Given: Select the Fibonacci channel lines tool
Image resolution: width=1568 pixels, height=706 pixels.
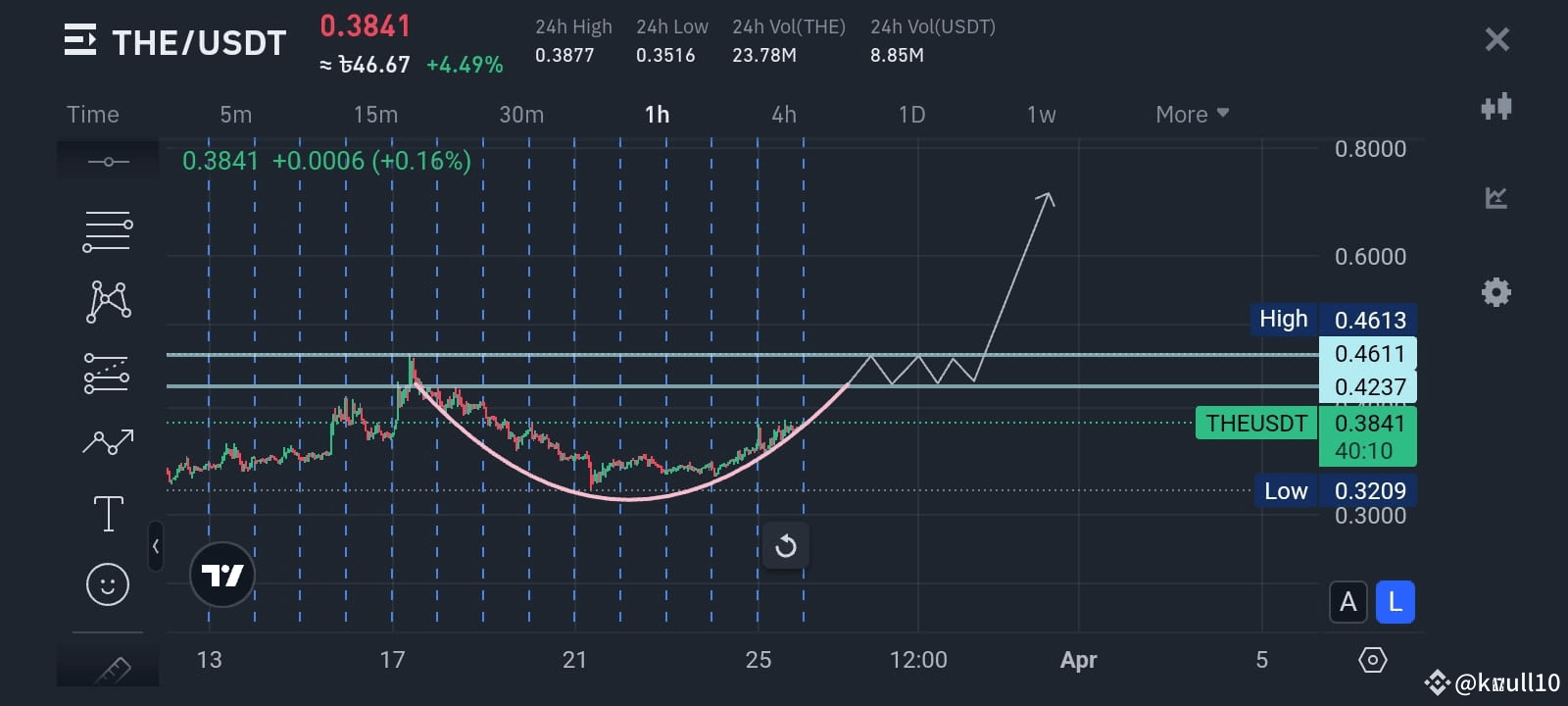Looking at the screenshot, I should click(107, 374).
